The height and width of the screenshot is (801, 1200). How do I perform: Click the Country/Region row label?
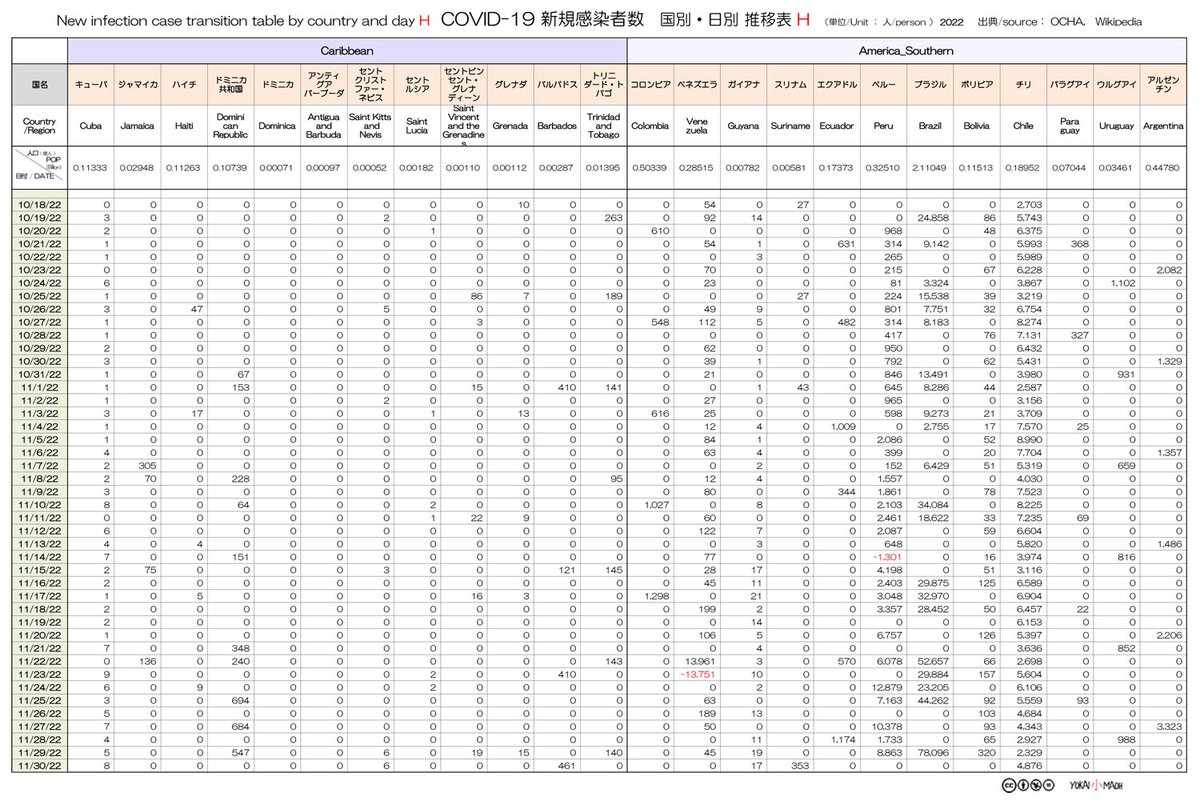click(41, 127)
